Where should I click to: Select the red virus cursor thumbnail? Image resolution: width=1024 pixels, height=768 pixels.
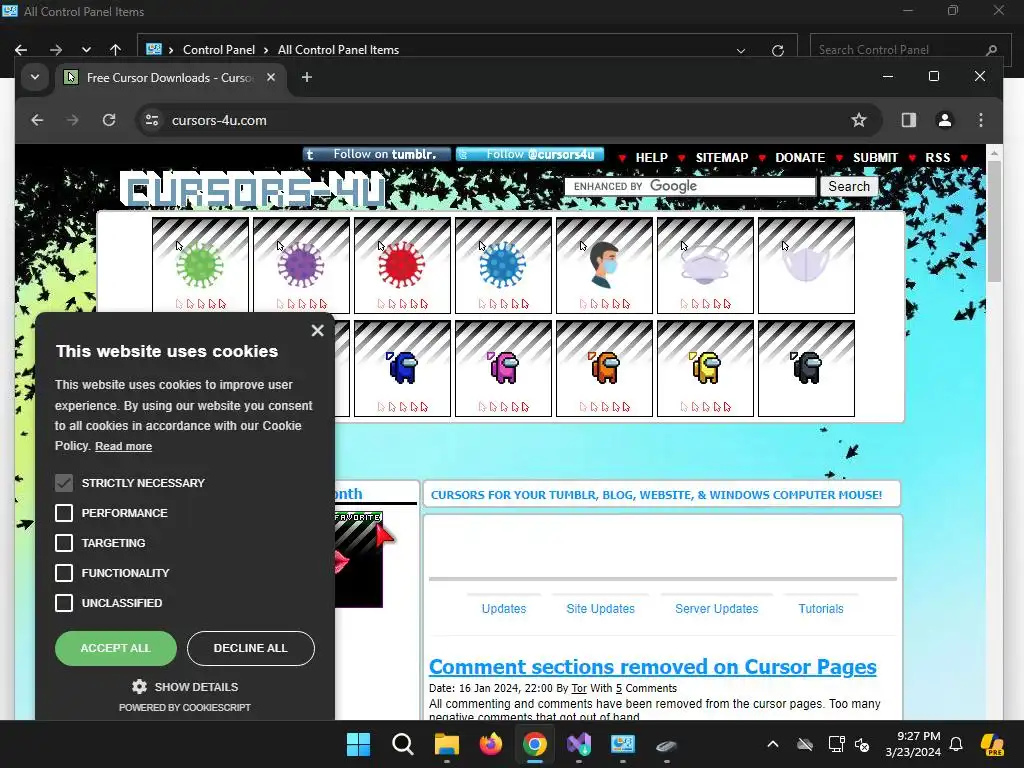pos(402,266)
